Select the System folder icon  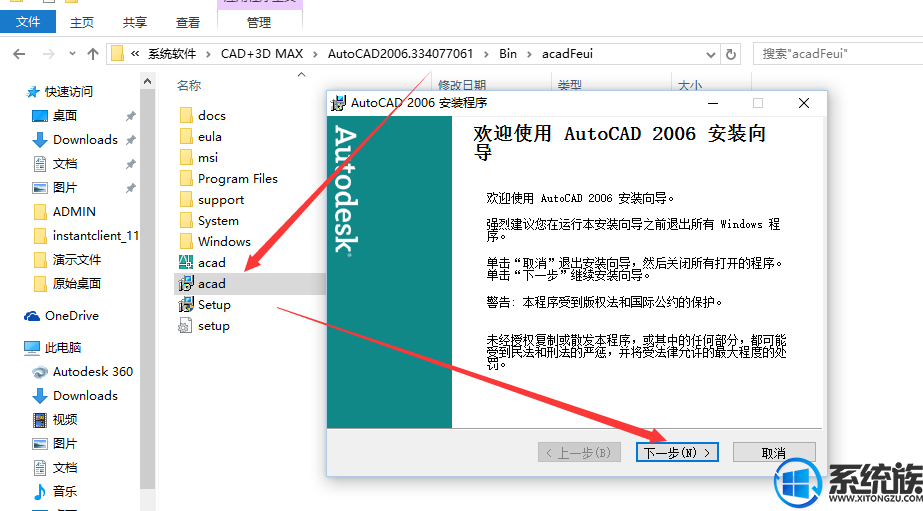(x=186, y=221)
